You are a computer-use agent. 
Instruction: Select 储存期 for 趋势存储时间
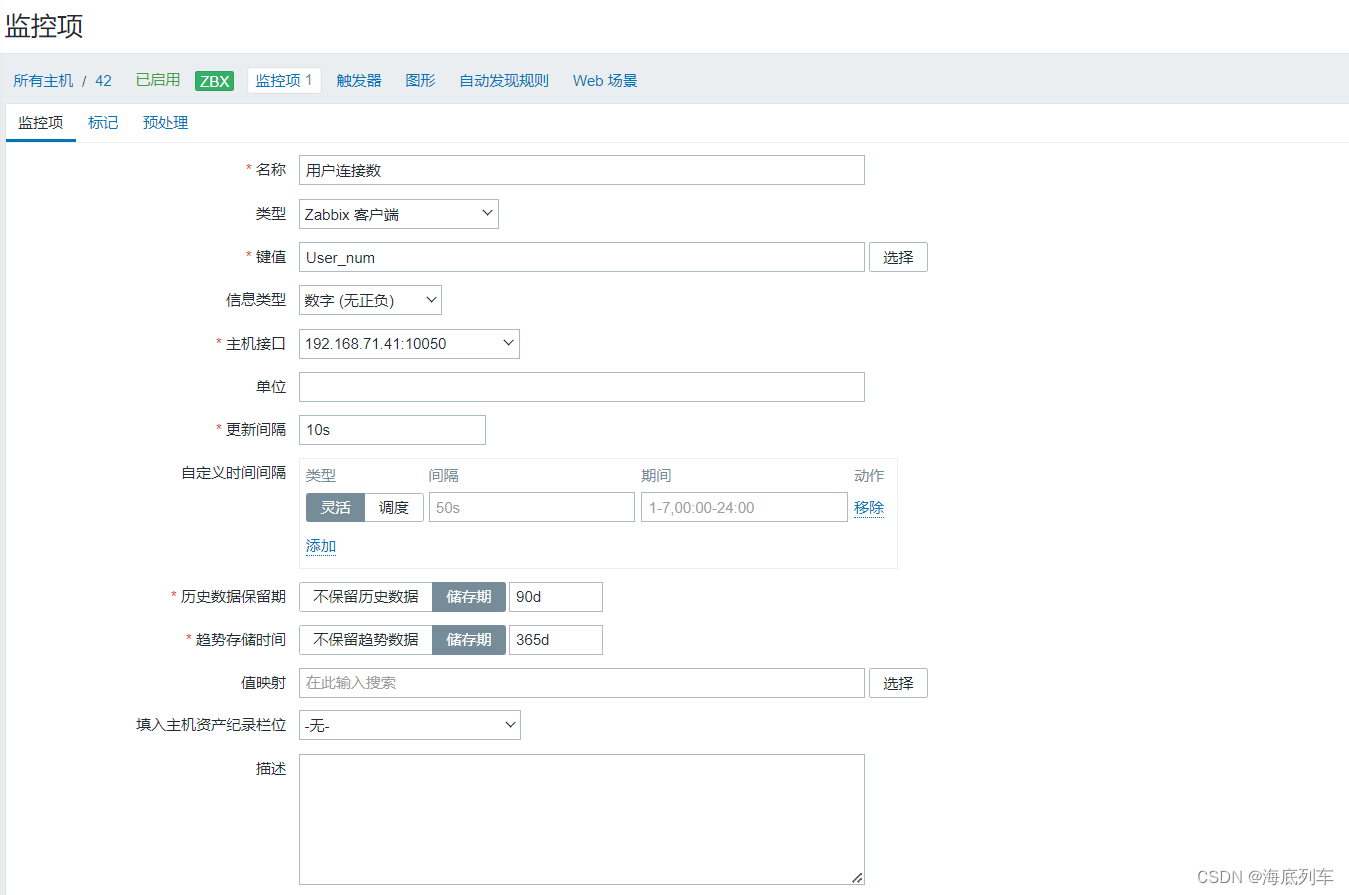click(x=469, y=640)
